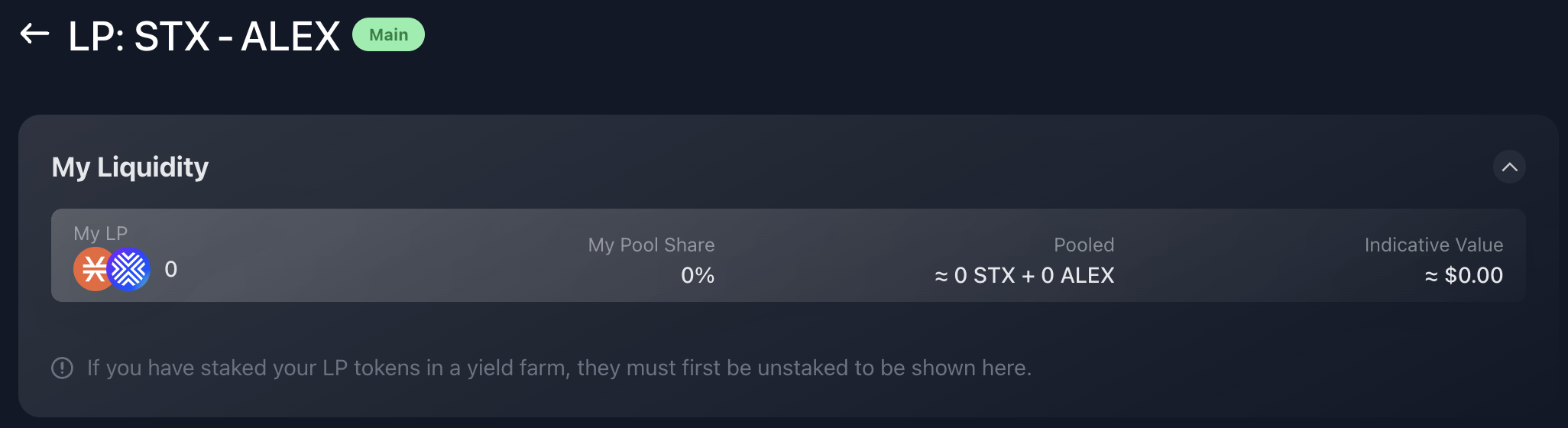Collapse the My Liquidity panel chevron
The image size is (1568, 428).
pyautogui.click(x=1509, y=167)
